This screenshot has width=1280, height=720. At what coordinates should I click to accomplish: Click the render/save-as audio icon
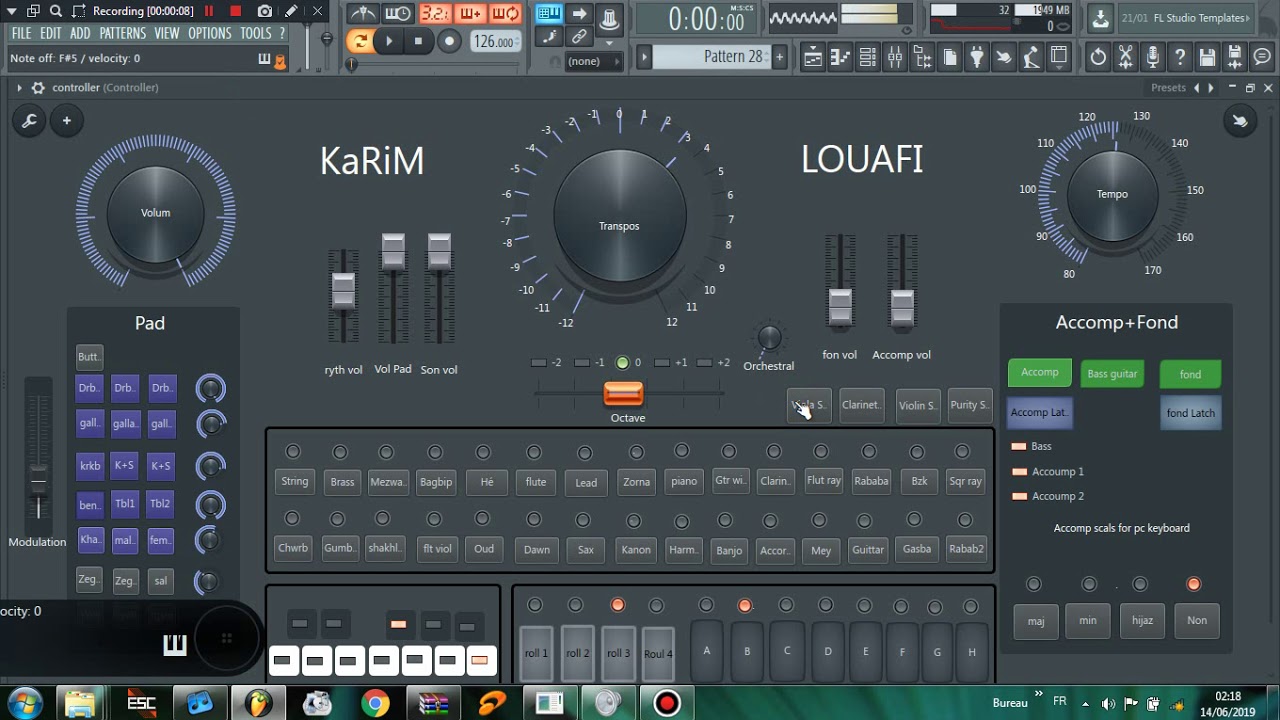(x=1235, y=57)
